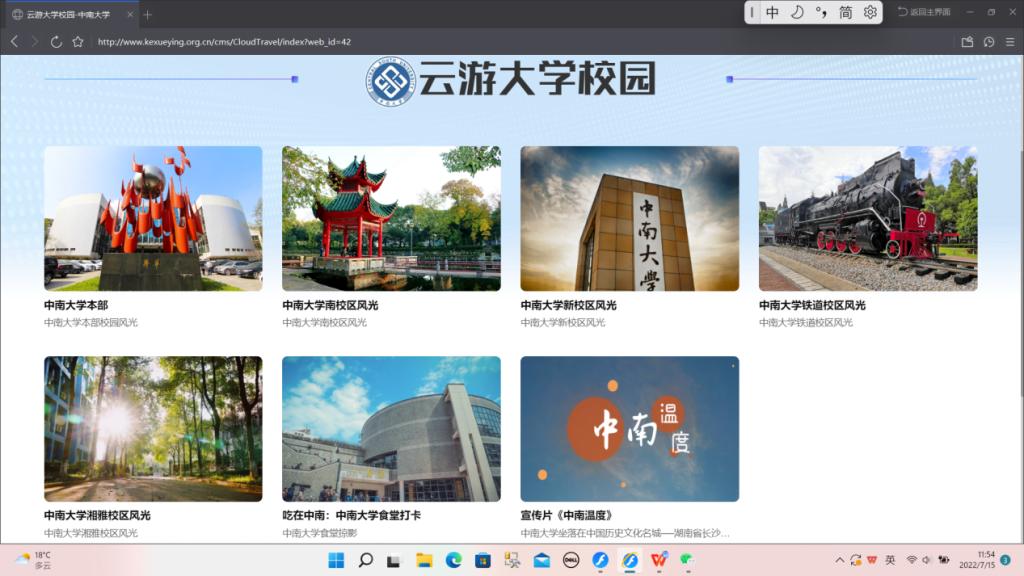
Task: Click the gray subtitle under 中南大学铁道校区风光
Action: [806, 323]
